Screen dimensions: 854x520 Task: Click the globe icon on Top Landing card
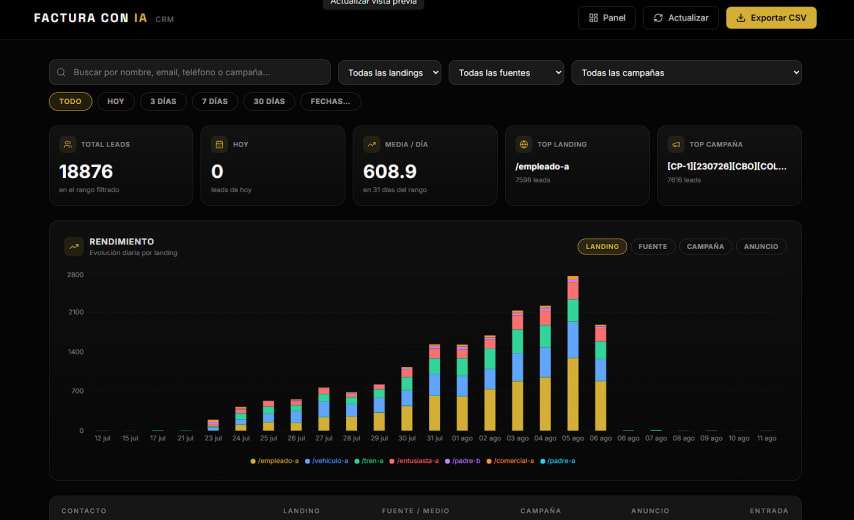(523, 144)
